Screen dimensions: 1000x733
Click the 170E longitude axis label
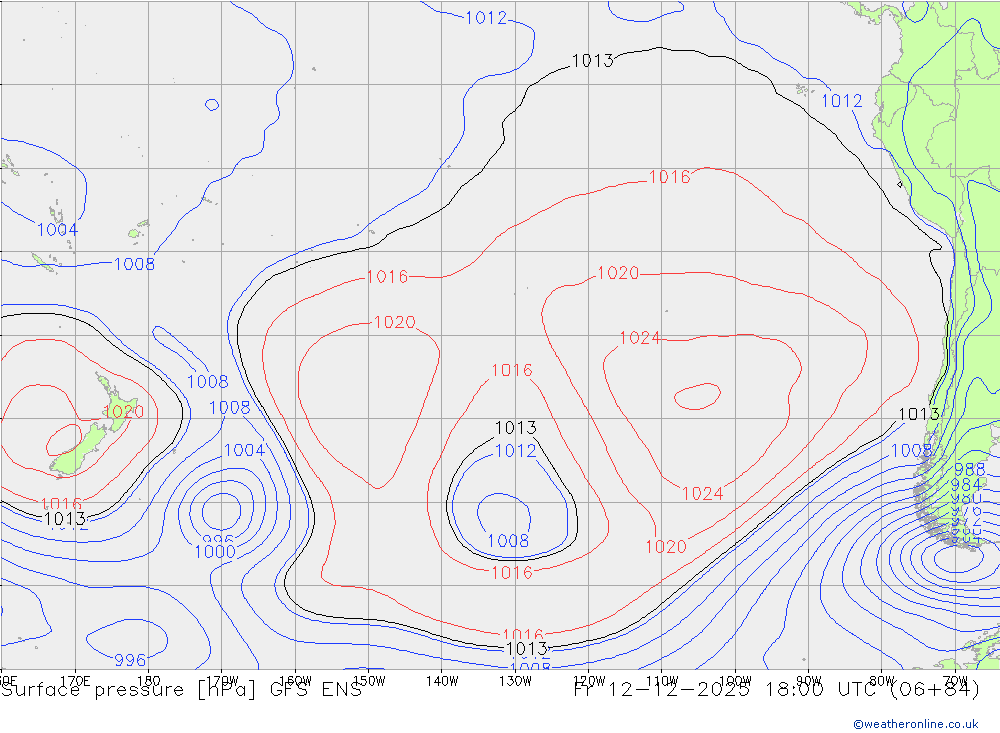(x=75, y=681)
